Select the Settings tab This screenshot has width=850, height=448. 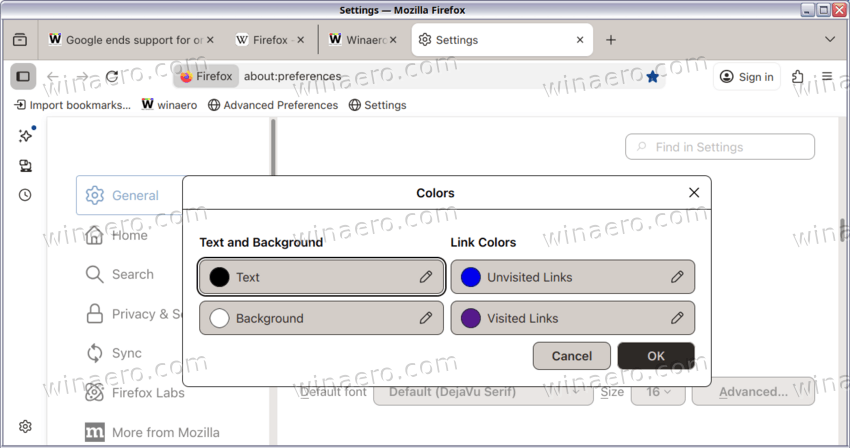502,40
